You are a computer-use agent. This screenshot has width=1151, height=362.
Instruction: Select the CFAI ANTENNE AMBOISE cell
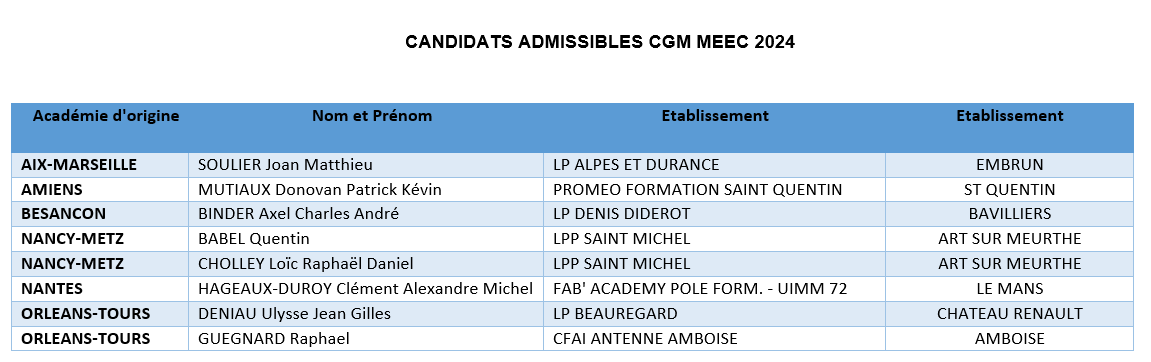714,339
